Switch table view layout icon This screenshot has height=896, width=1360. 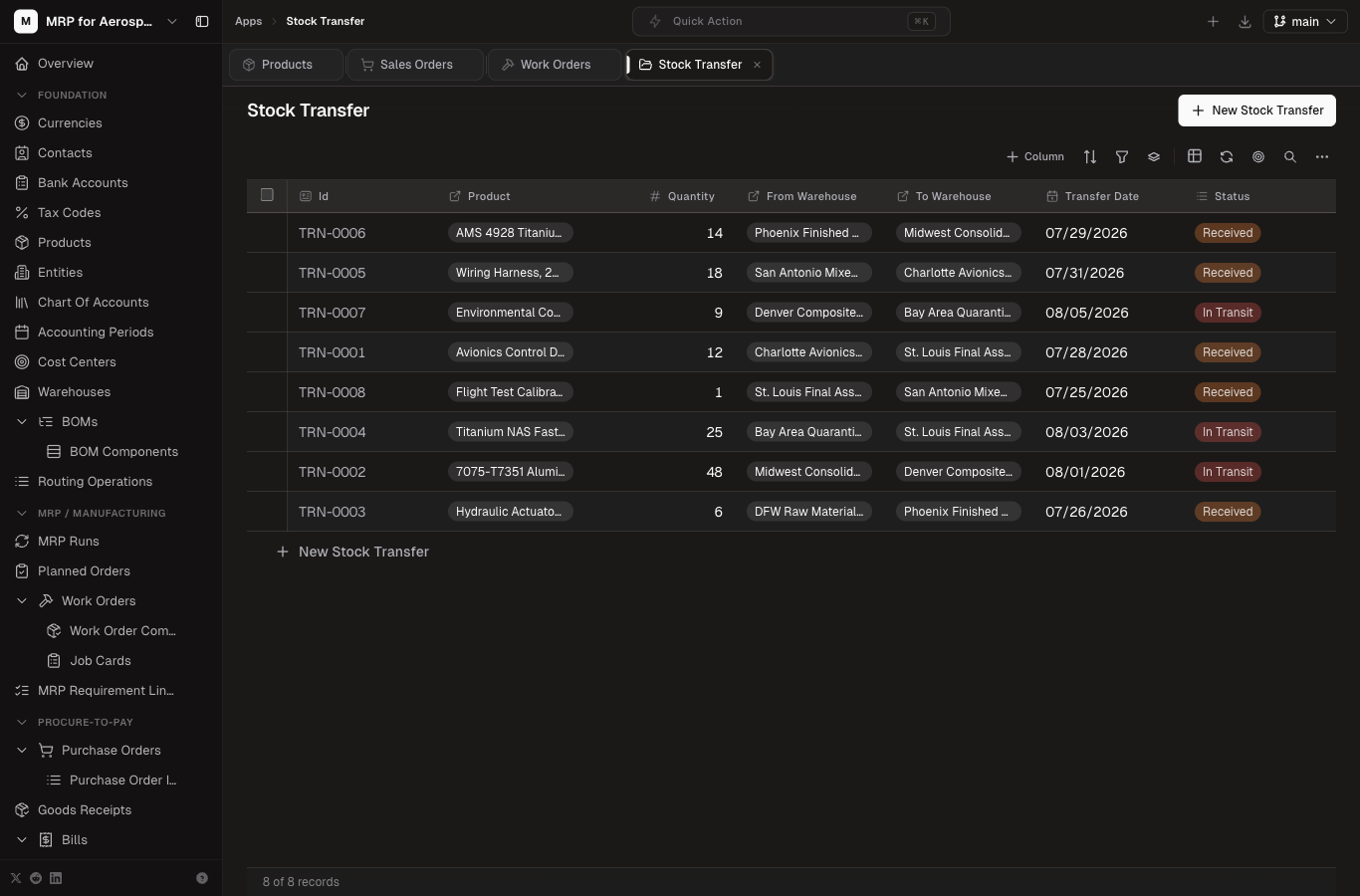click(x=1195, y=156)
